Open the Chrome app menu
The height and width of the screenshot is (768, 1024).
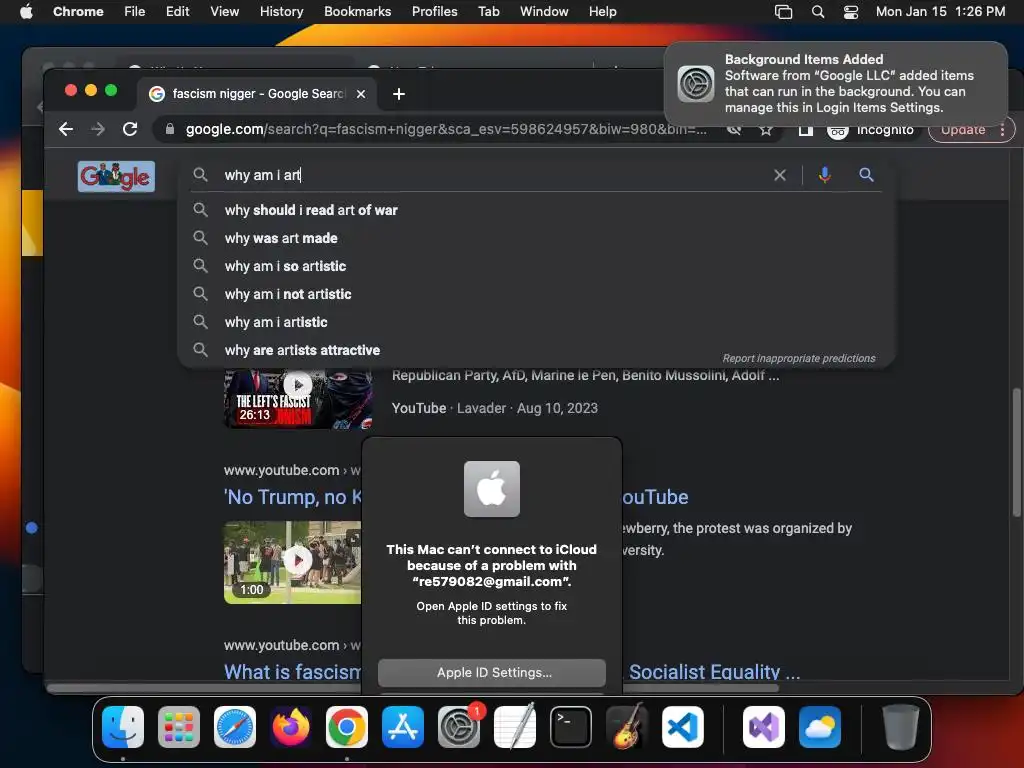(x=78, y=12)
